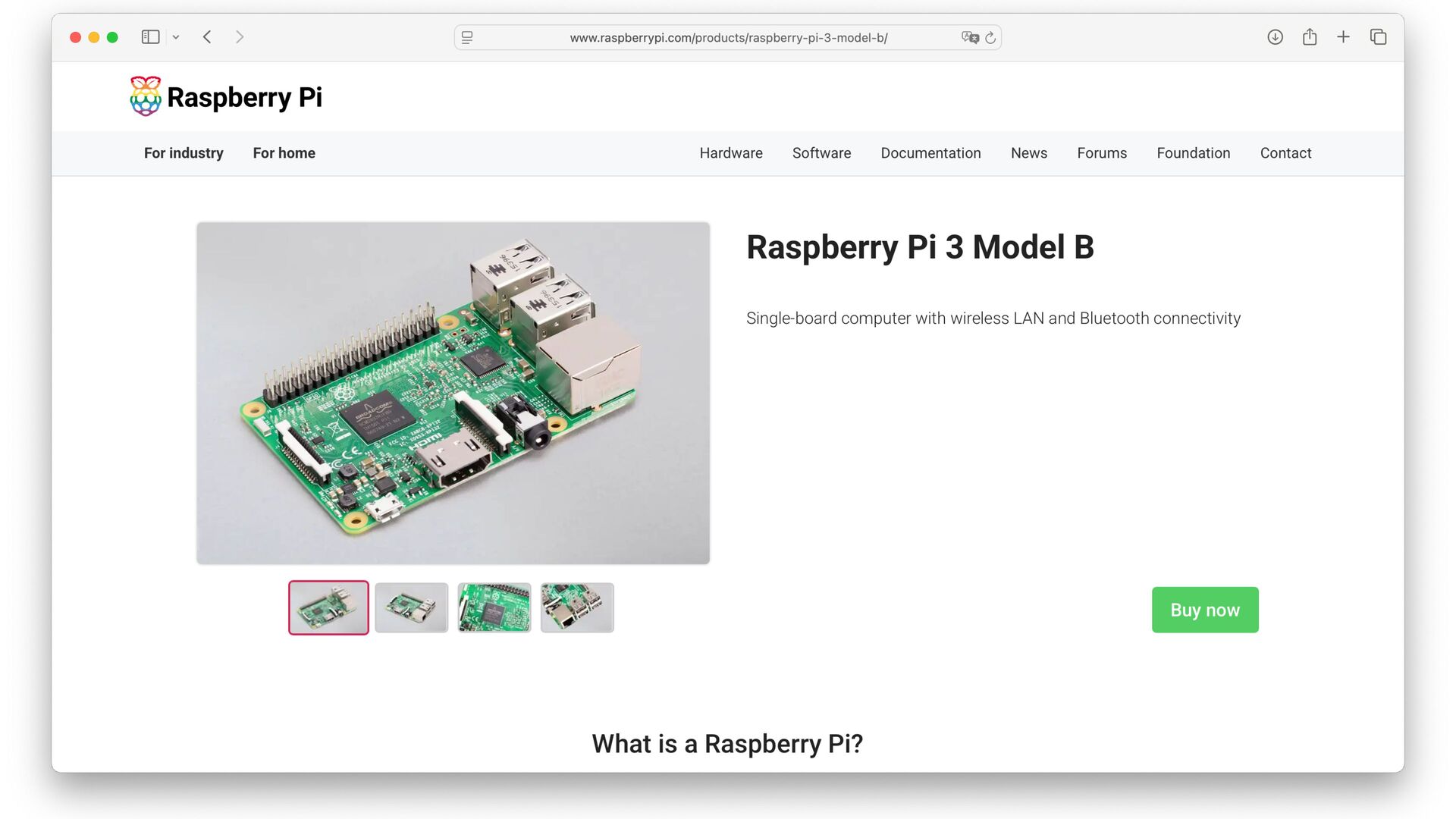Open the For home section

pos(284,153)
